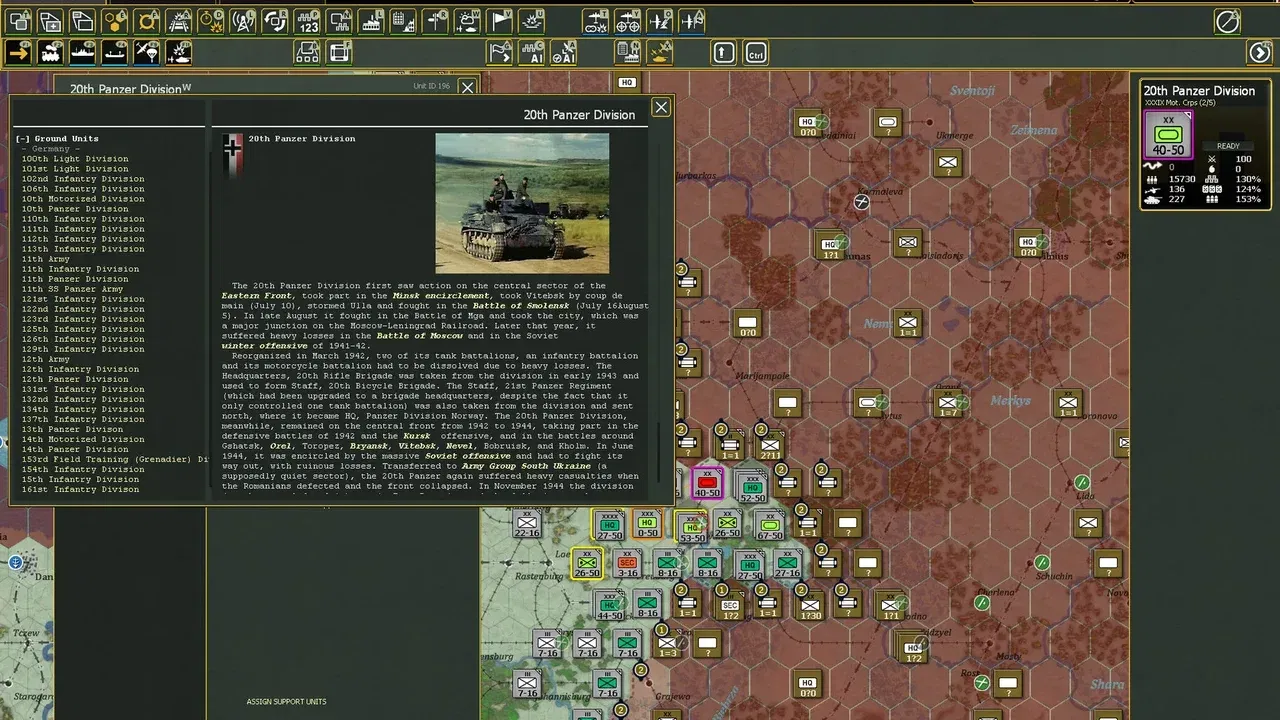Open the air AI assist icon
1280x720 pixels.
(565, 52)
